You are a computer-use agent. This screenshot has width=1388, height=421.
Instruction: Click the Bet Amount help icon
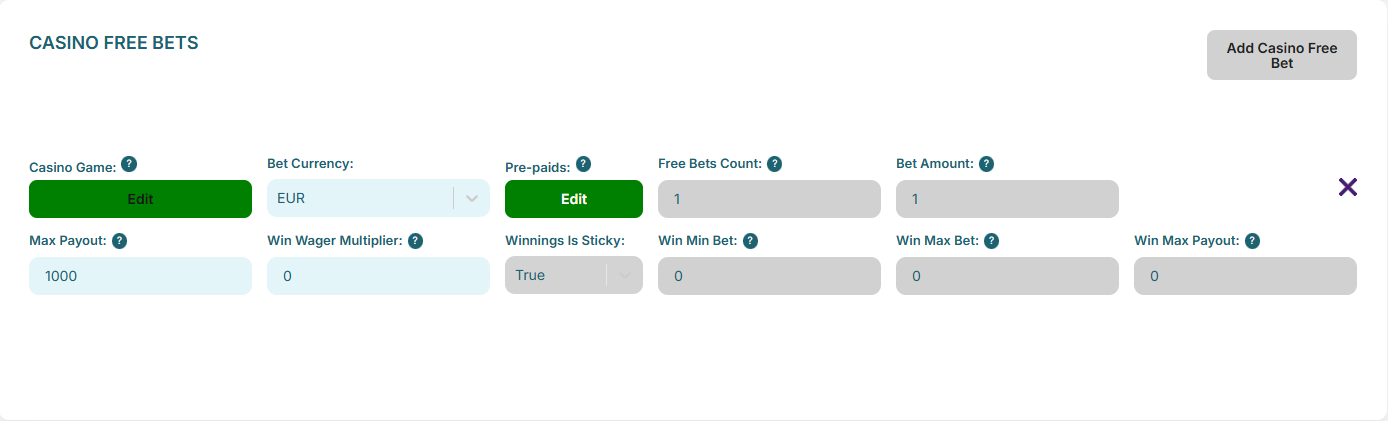[x=986, y=164]
